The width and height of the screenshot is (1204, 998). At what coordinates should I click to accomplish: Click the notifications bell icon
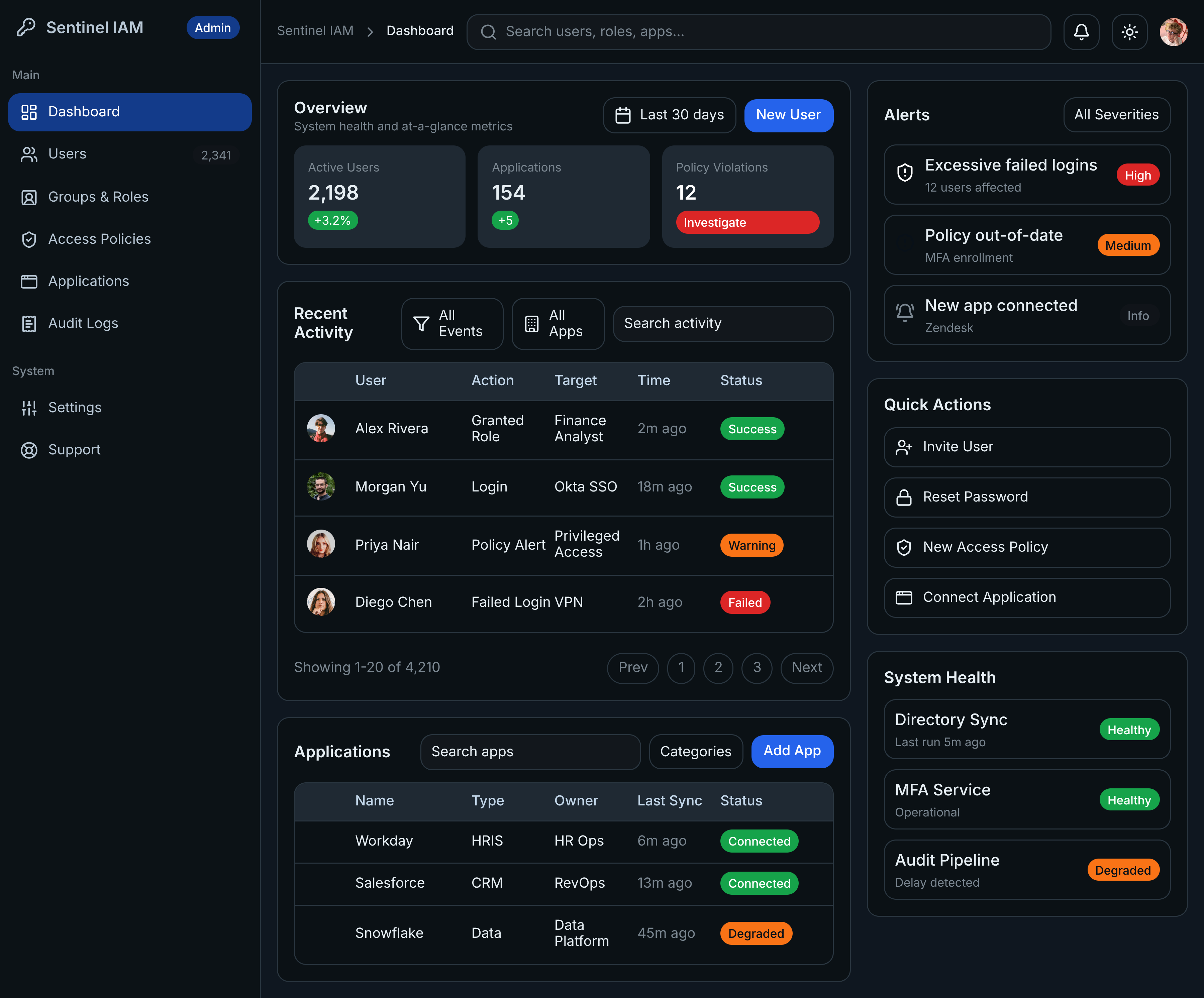click(1081, 31)
